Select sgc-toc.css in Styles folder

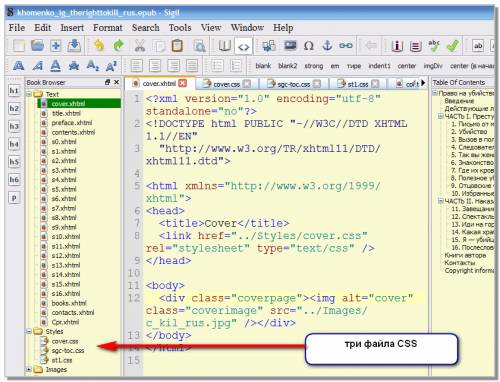tap(68, 351)
